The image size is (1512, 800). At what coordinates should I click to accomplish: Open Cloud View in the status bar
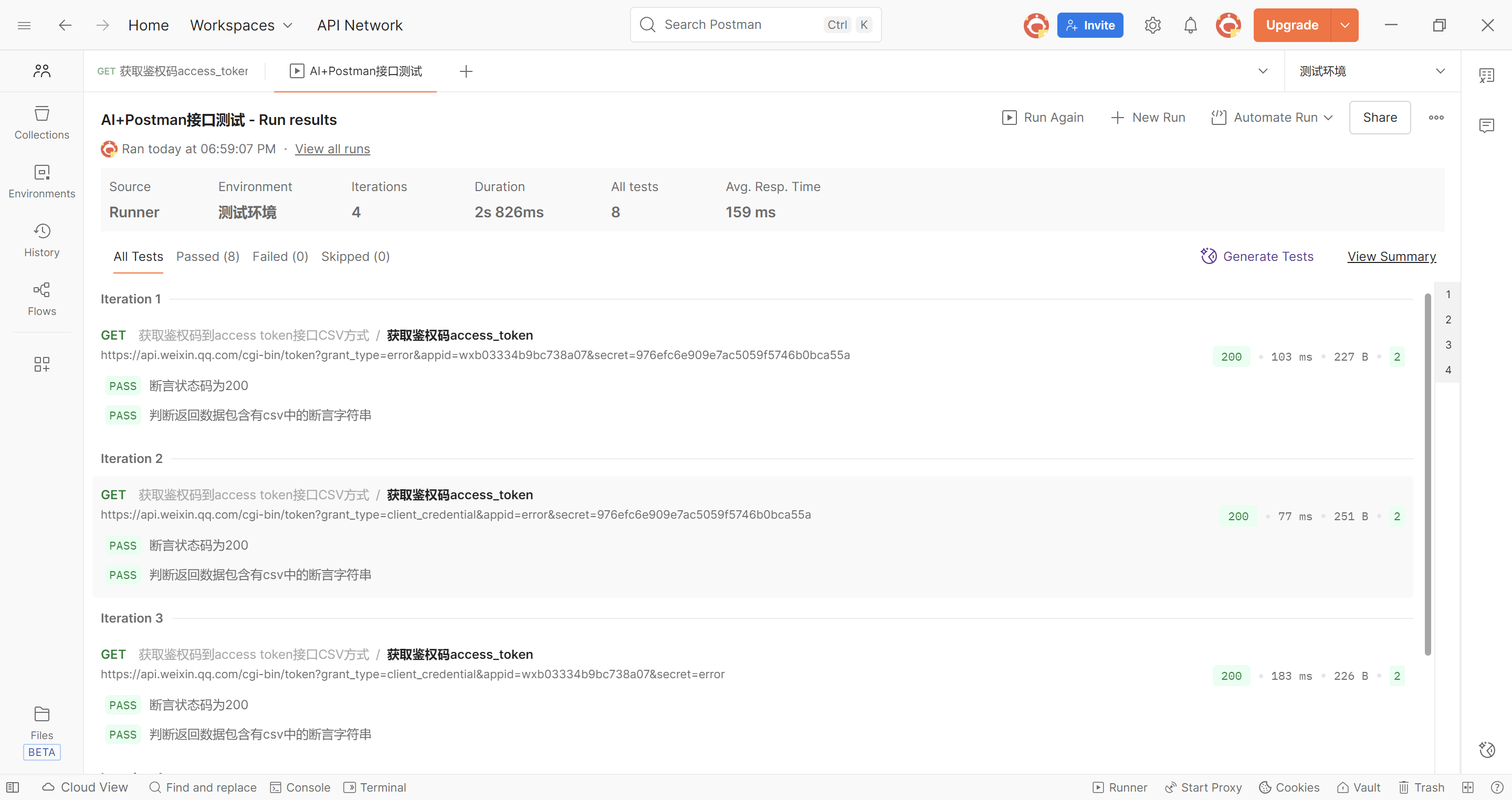[x=85, y=788]
